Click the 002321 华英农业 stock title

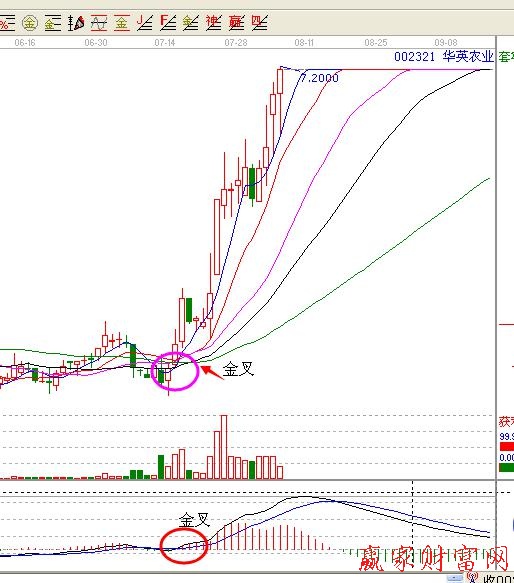click(x=444, y=57)
